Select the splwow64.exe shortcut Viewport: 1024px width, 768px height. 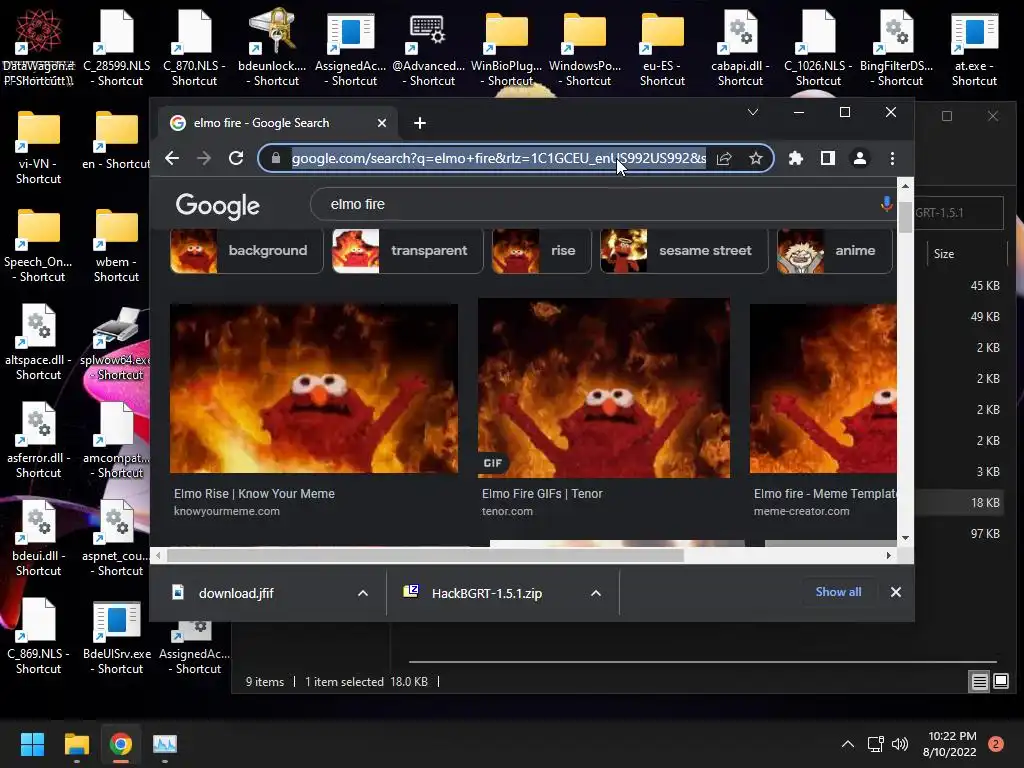click(116, 343)
